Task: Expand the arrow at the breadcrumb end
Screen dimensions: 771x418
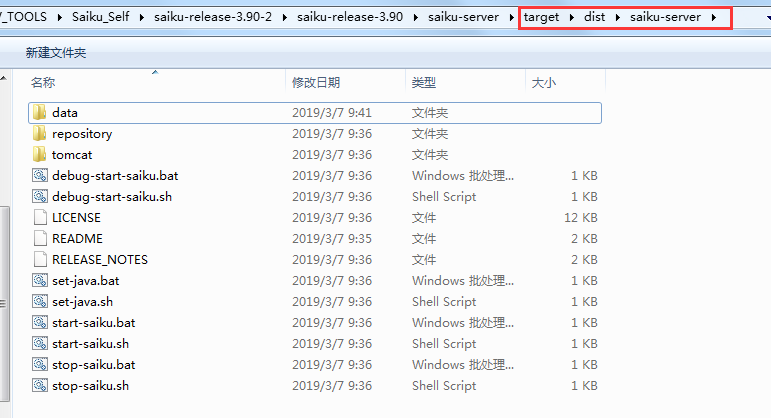Action: [x=713, y=17]
